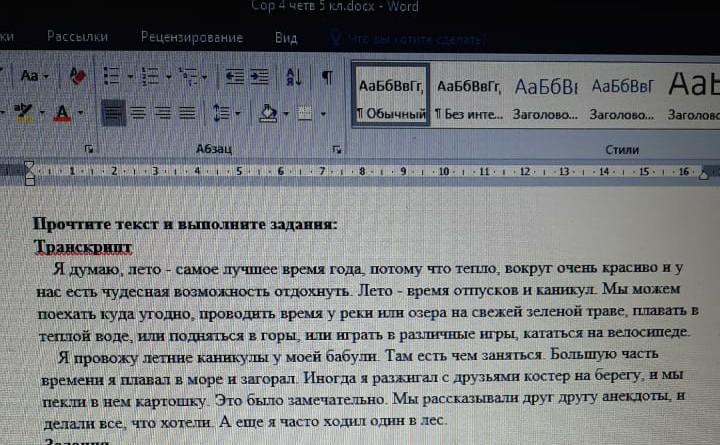Expand the highlight color dropdown arrow

tap(42, 112)
